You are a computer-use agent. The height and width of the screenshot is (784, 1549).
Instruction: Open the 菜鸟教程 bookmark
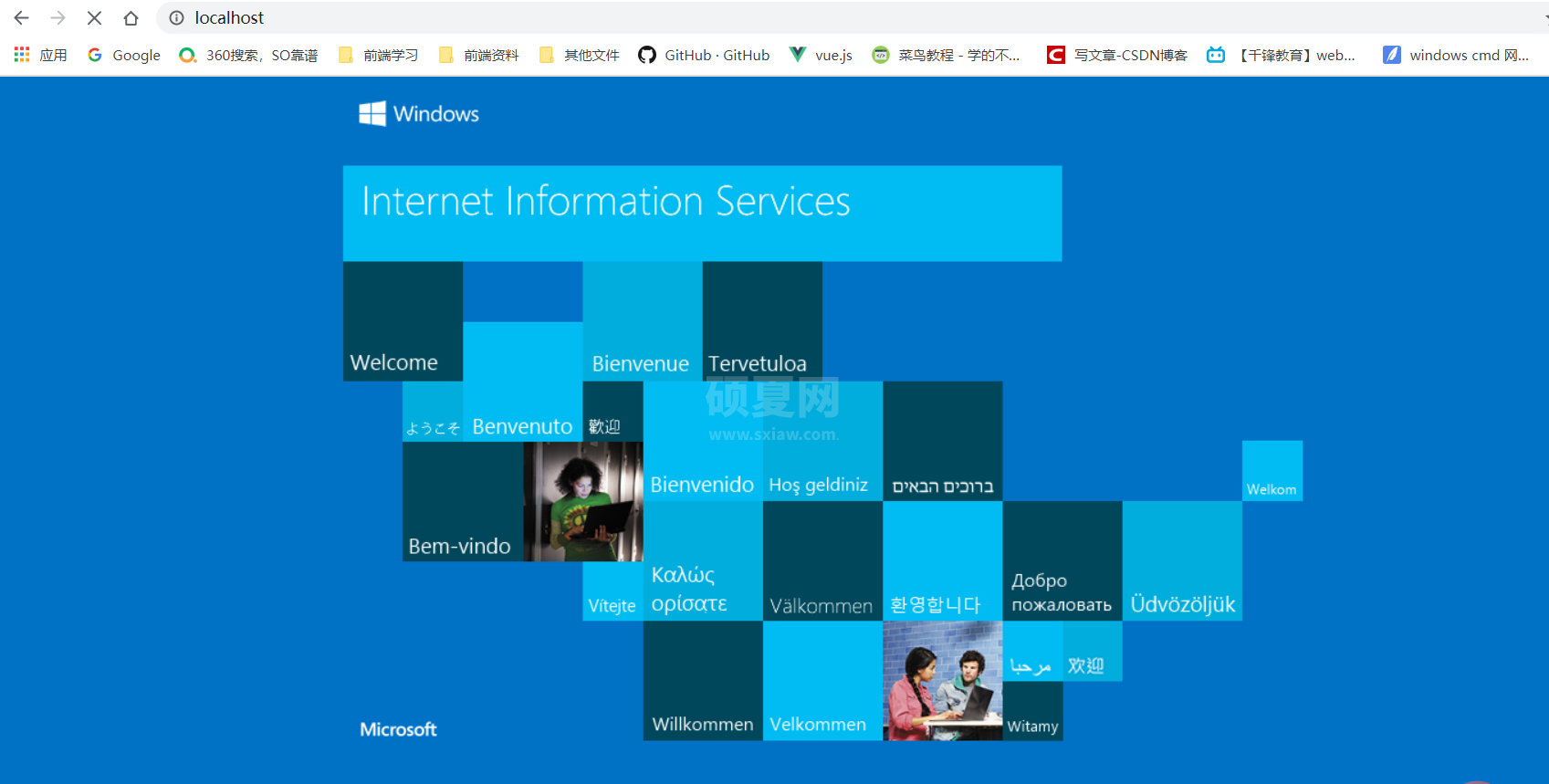[946, 55]
